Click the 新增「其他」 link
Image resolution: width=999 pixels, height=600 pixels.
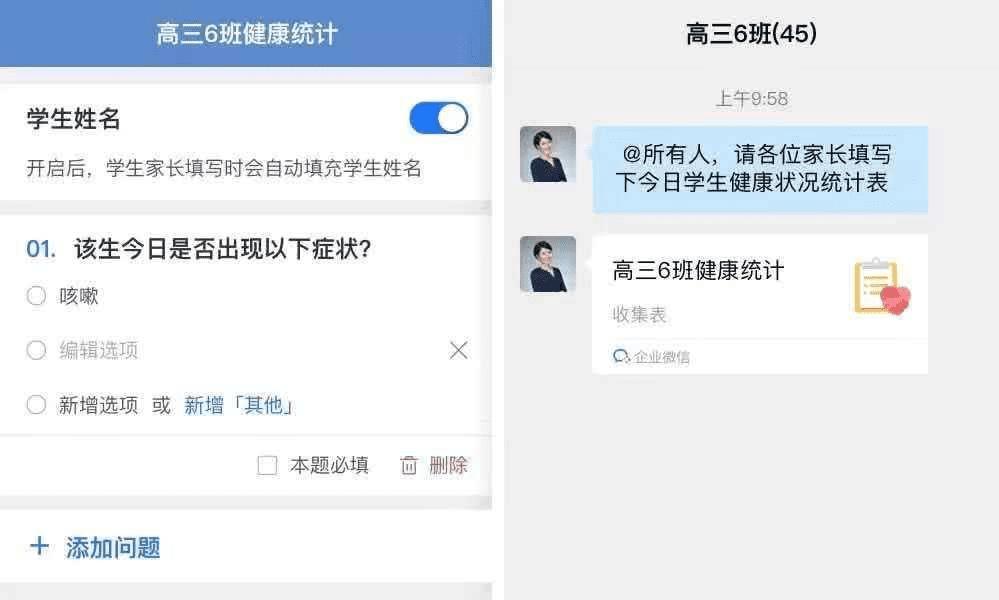pos(240,405)
